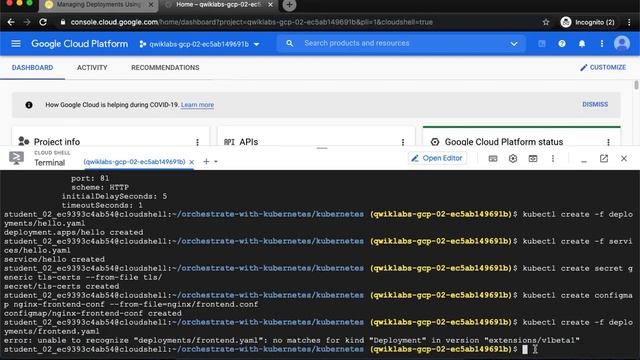Click the user account avatar
Screen dimensions: 640x360
622,43
